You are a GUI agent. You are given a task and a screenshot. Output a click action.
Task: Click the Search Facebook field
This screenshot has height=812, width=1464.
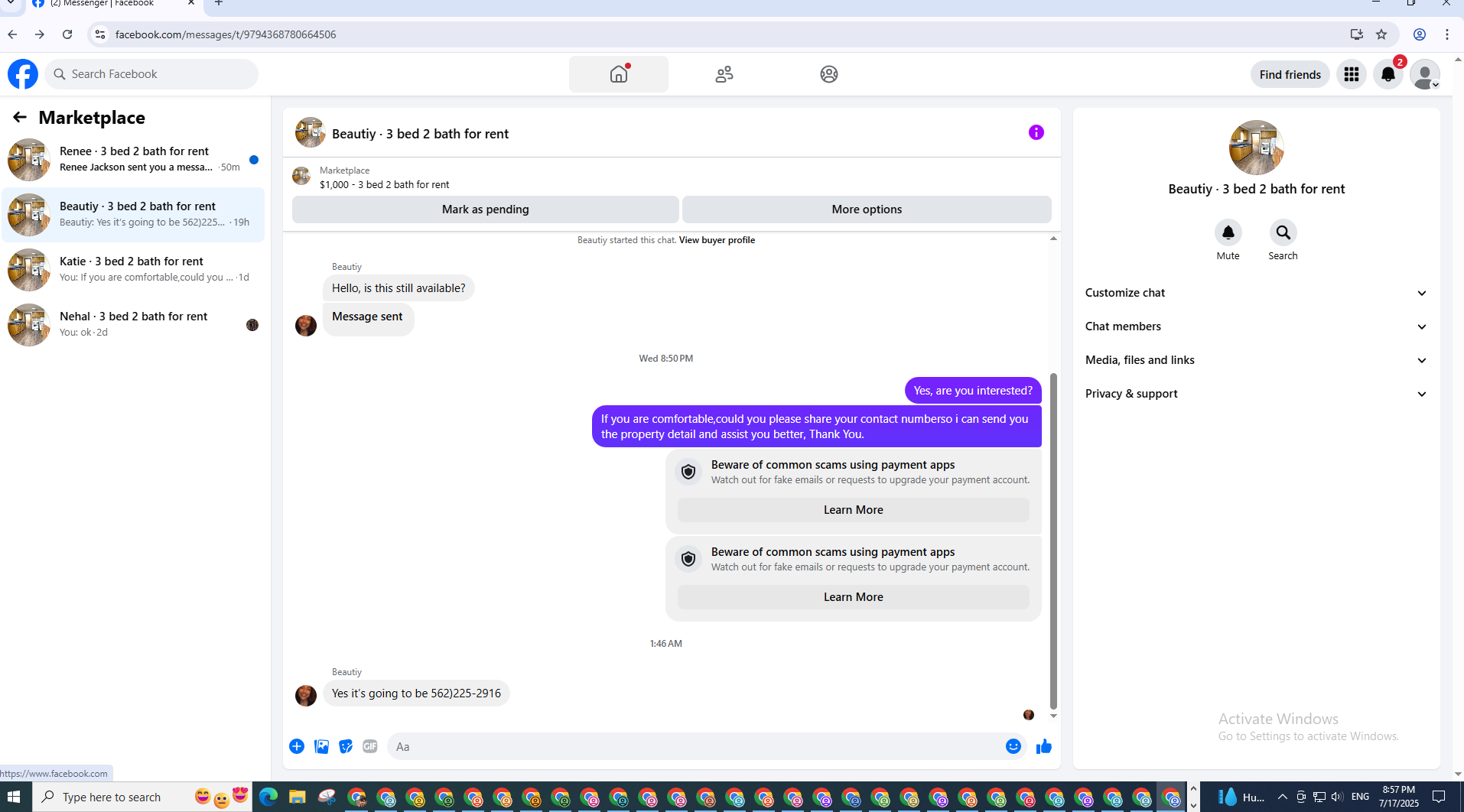(x=151, y=74)
